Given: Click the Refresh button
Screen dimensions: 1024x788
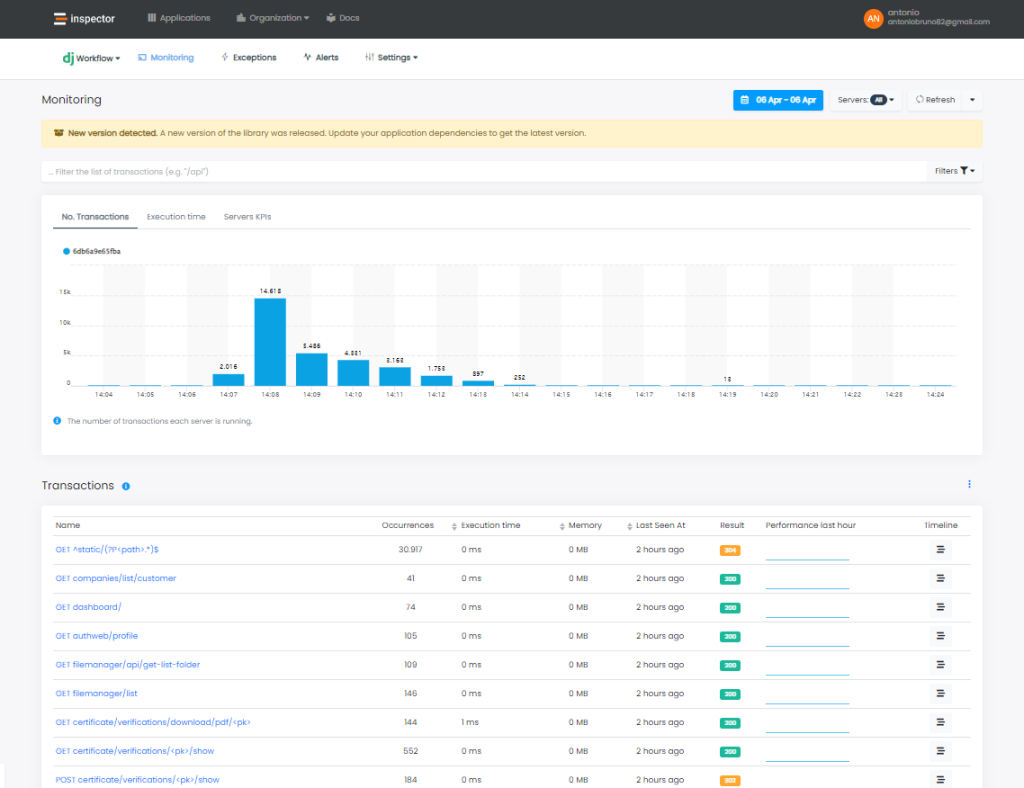Looking at the screenshot, I should pos(935,100).
